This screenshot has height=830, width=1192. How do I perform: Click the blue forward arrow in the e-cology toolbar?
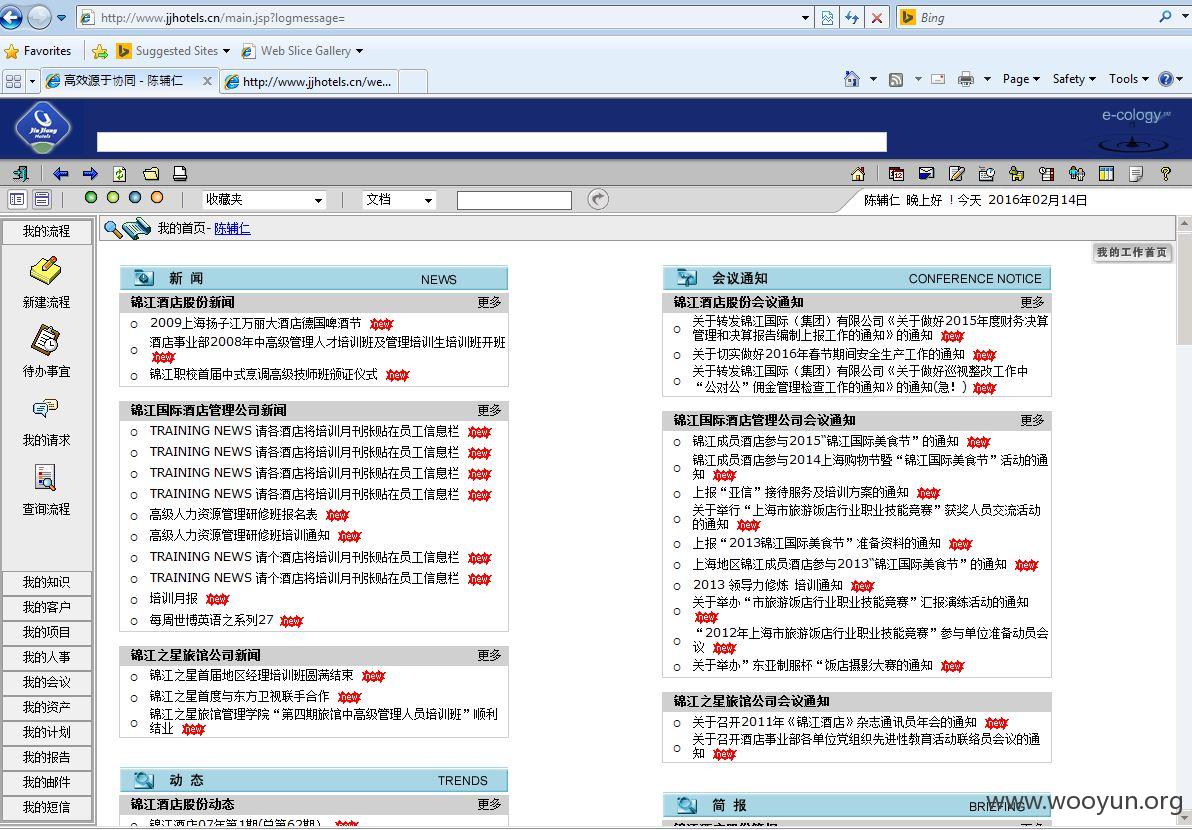point(90,174)
